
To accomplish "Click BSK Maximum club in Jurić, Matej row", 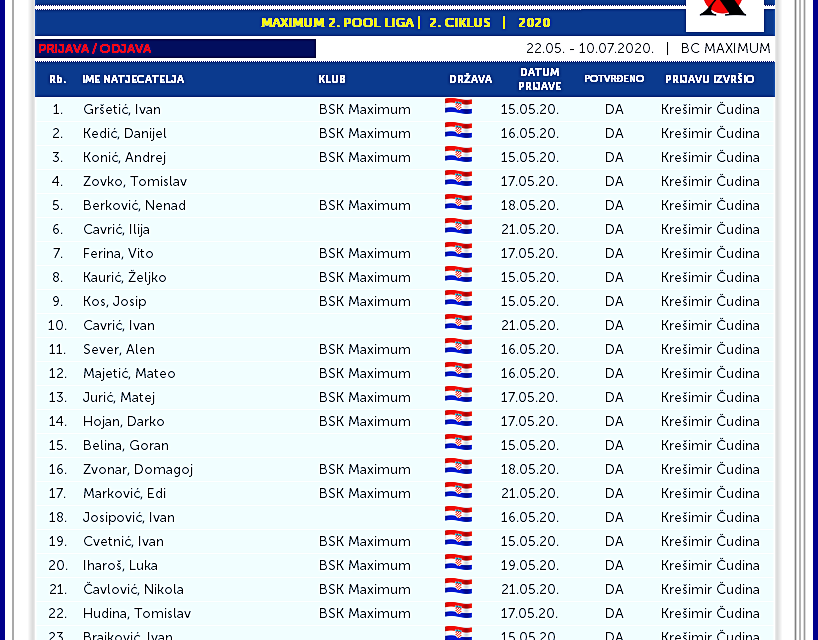I will [365, 397].
